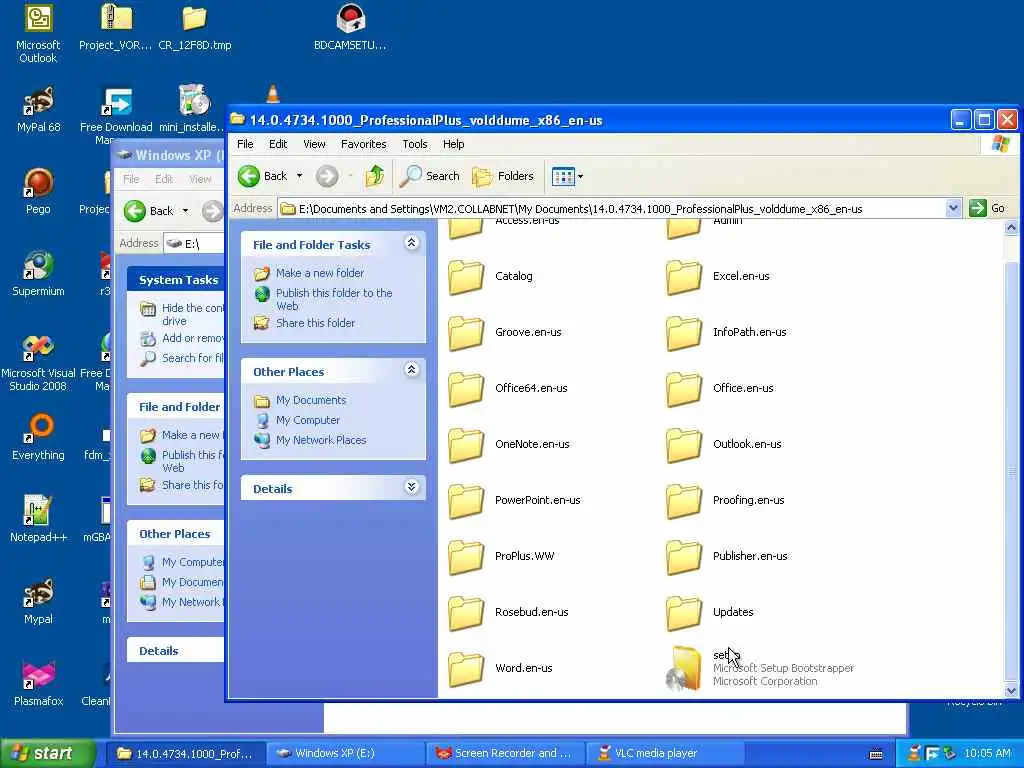Screen dimensions: 1024x768
Task: Open Notepad++ desktop icon
Action: click(38, 520)
